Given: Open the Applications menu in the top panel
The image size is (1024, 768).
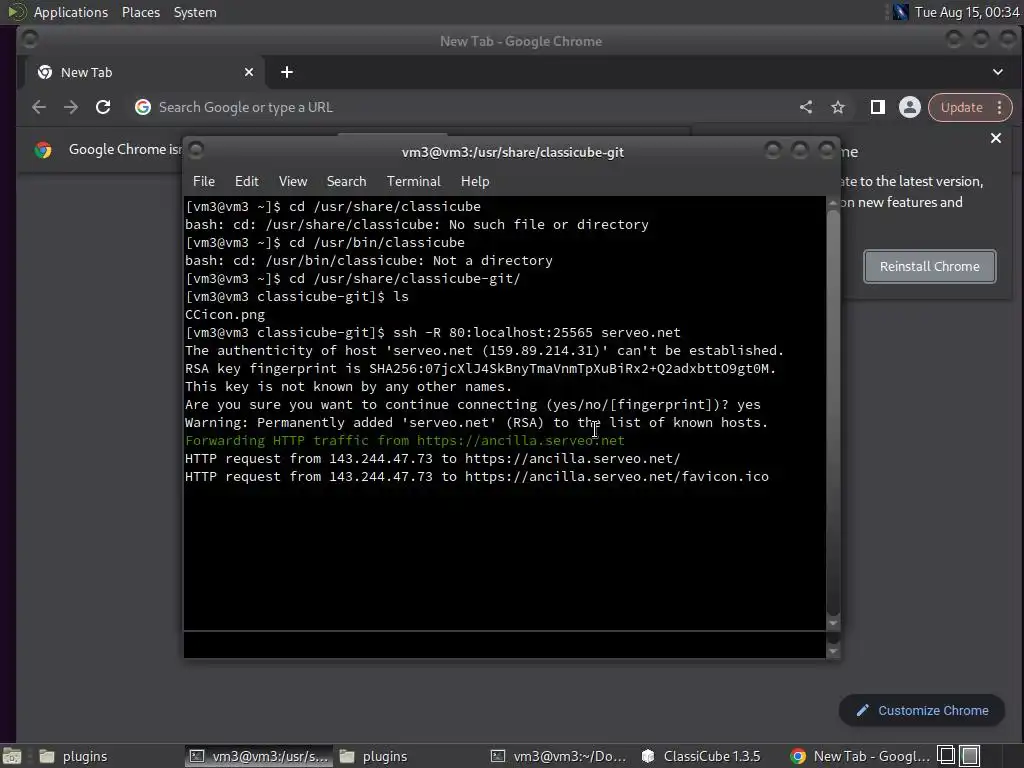Looking at the screenshot, I should [x=71, y=12].
